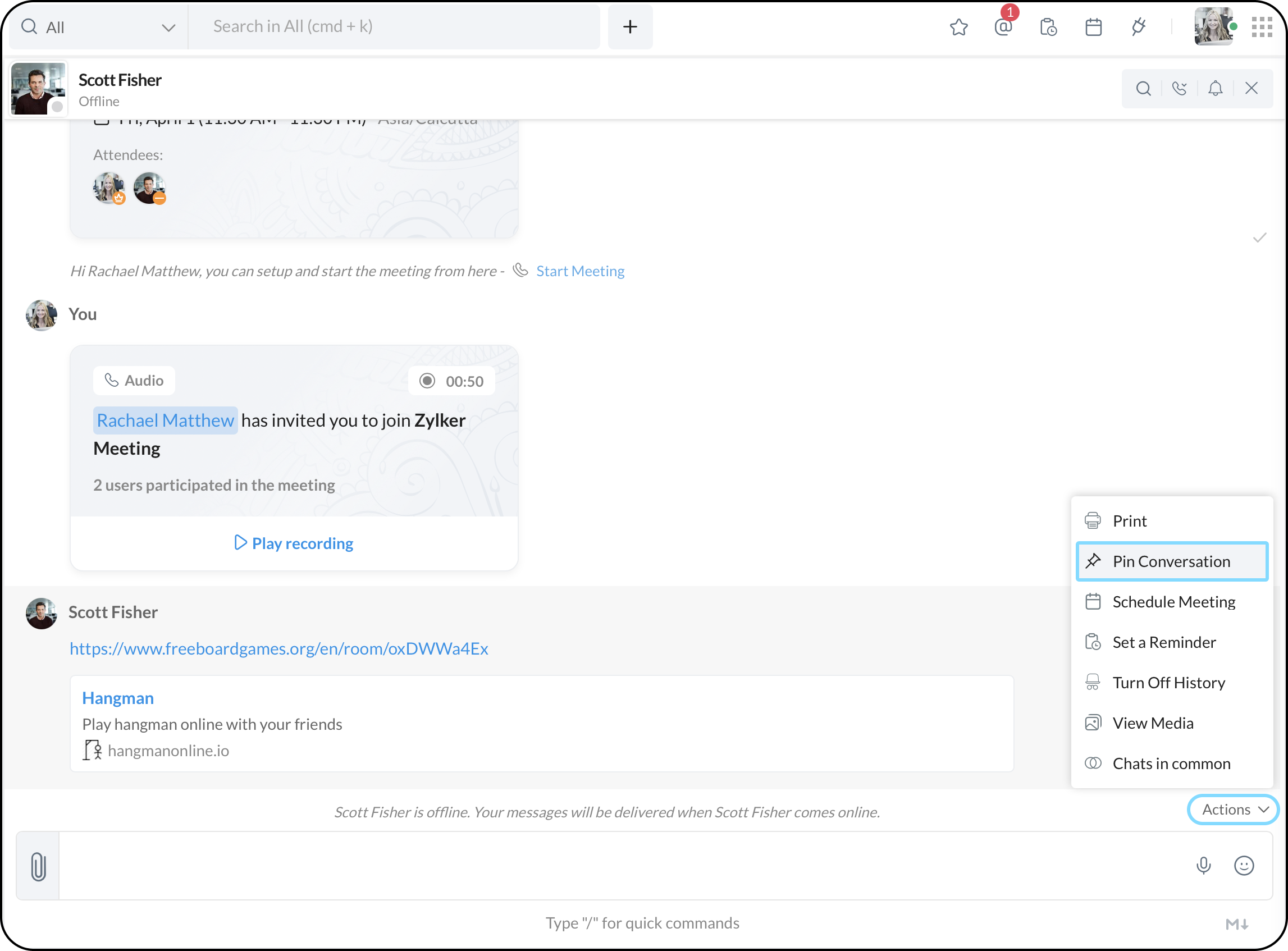Open the calendar icon in top bar

pyautogui.click(x=1093, y=27)
